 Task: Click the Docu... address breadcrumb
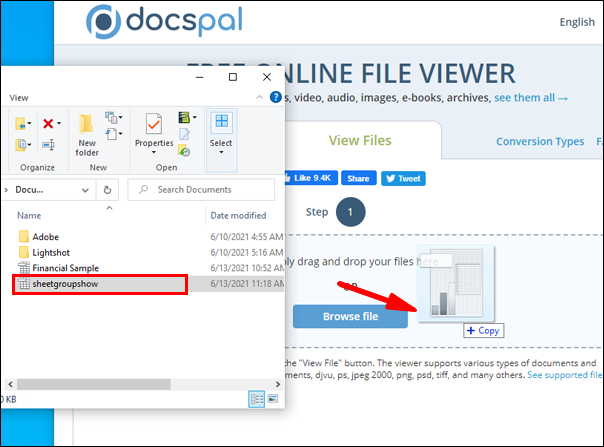tap(29, 190)
